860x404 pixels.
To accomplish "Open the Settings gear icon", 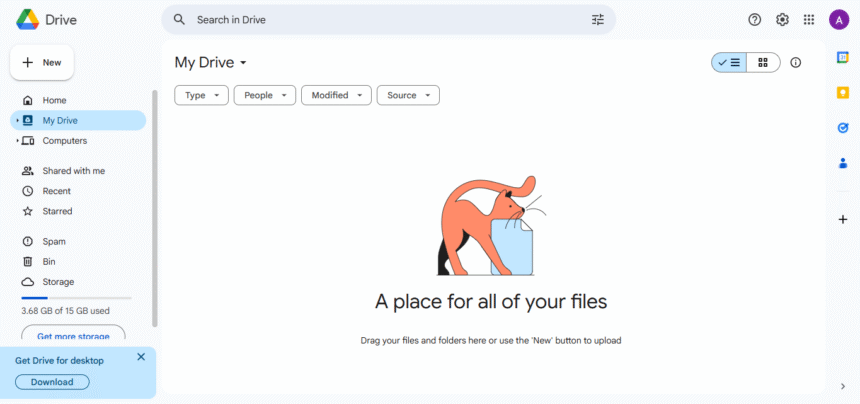I will 782,20.
